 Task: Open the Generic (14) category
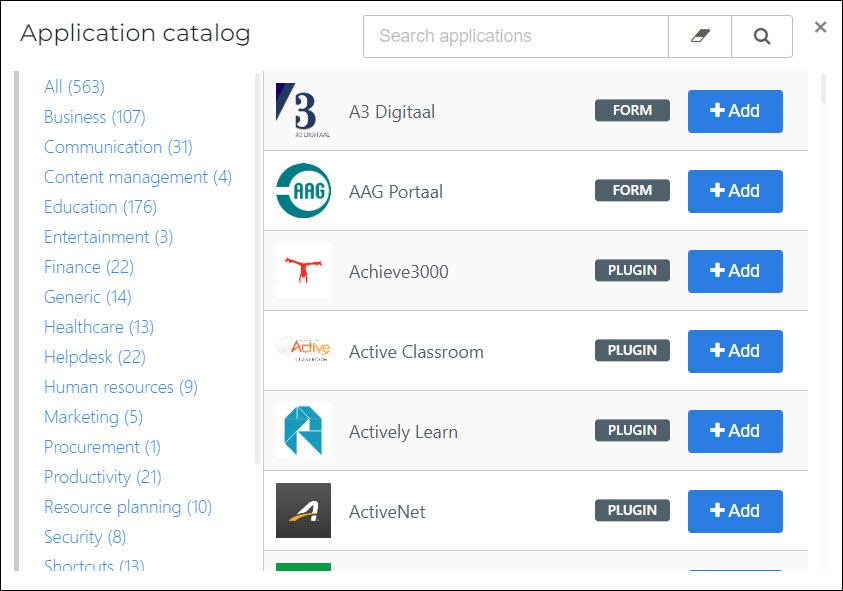88,297
